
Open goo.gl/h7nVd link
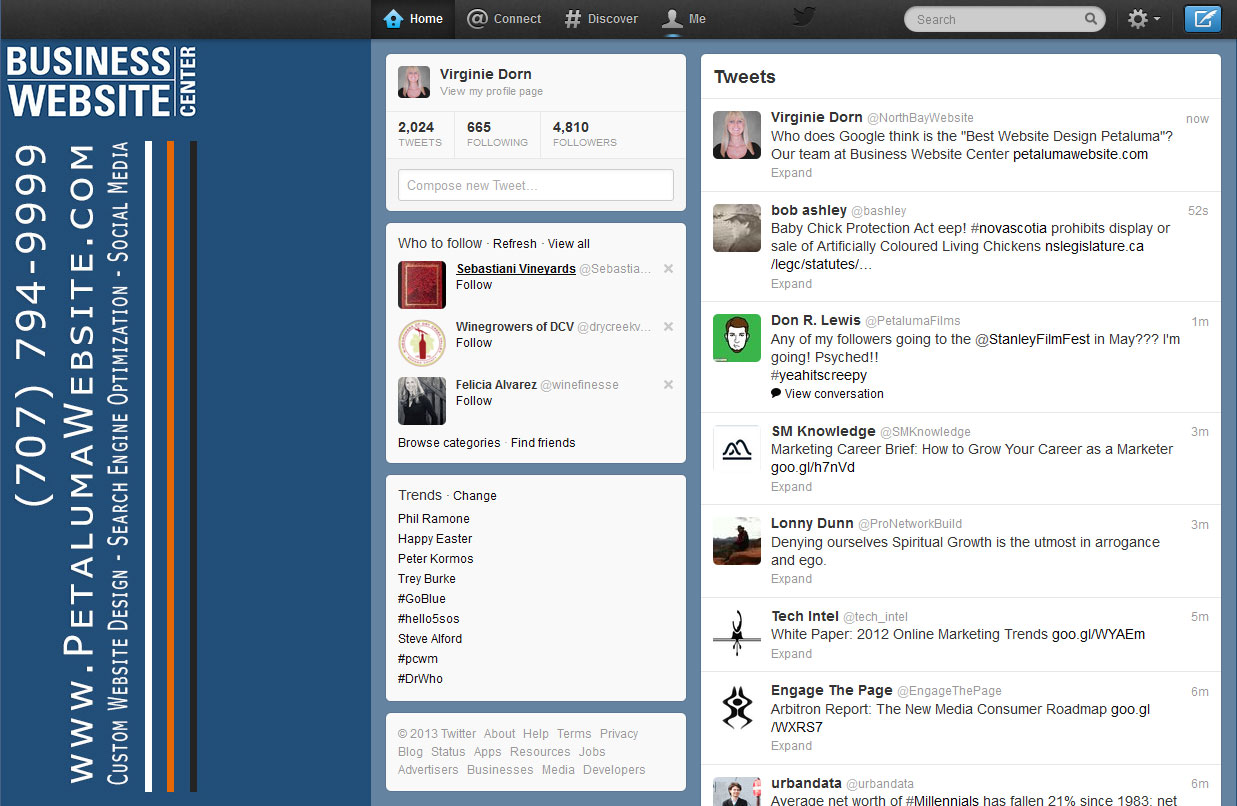tap(813, 468)
